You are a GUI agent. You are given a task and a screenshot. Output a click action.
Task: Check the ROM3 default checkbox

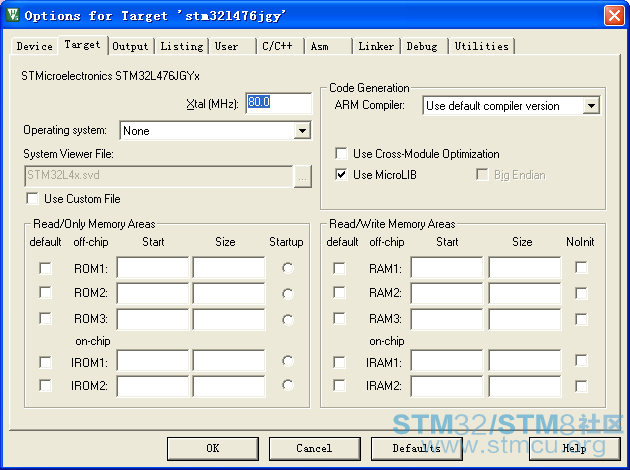click(45, 318)
